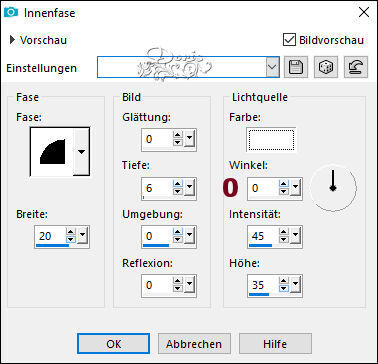Click the Tiefe value field

157,188
